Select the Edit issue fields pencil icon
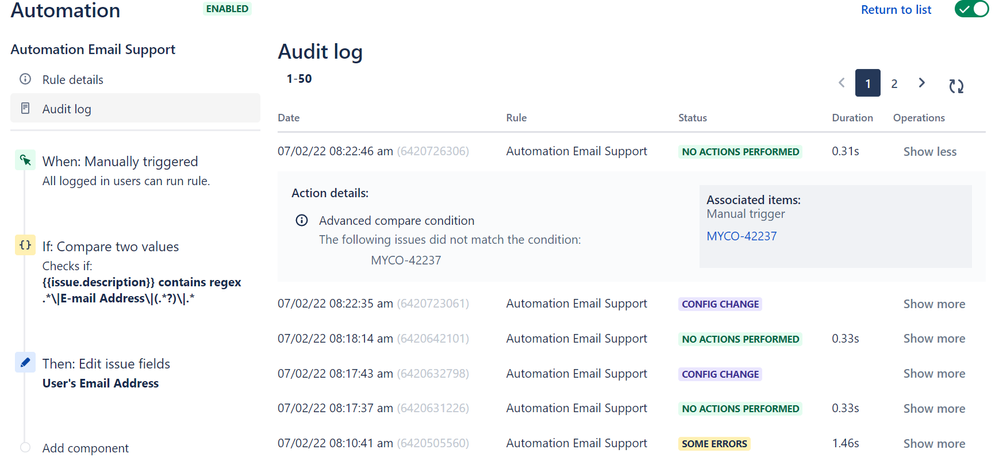 point(24,363)
